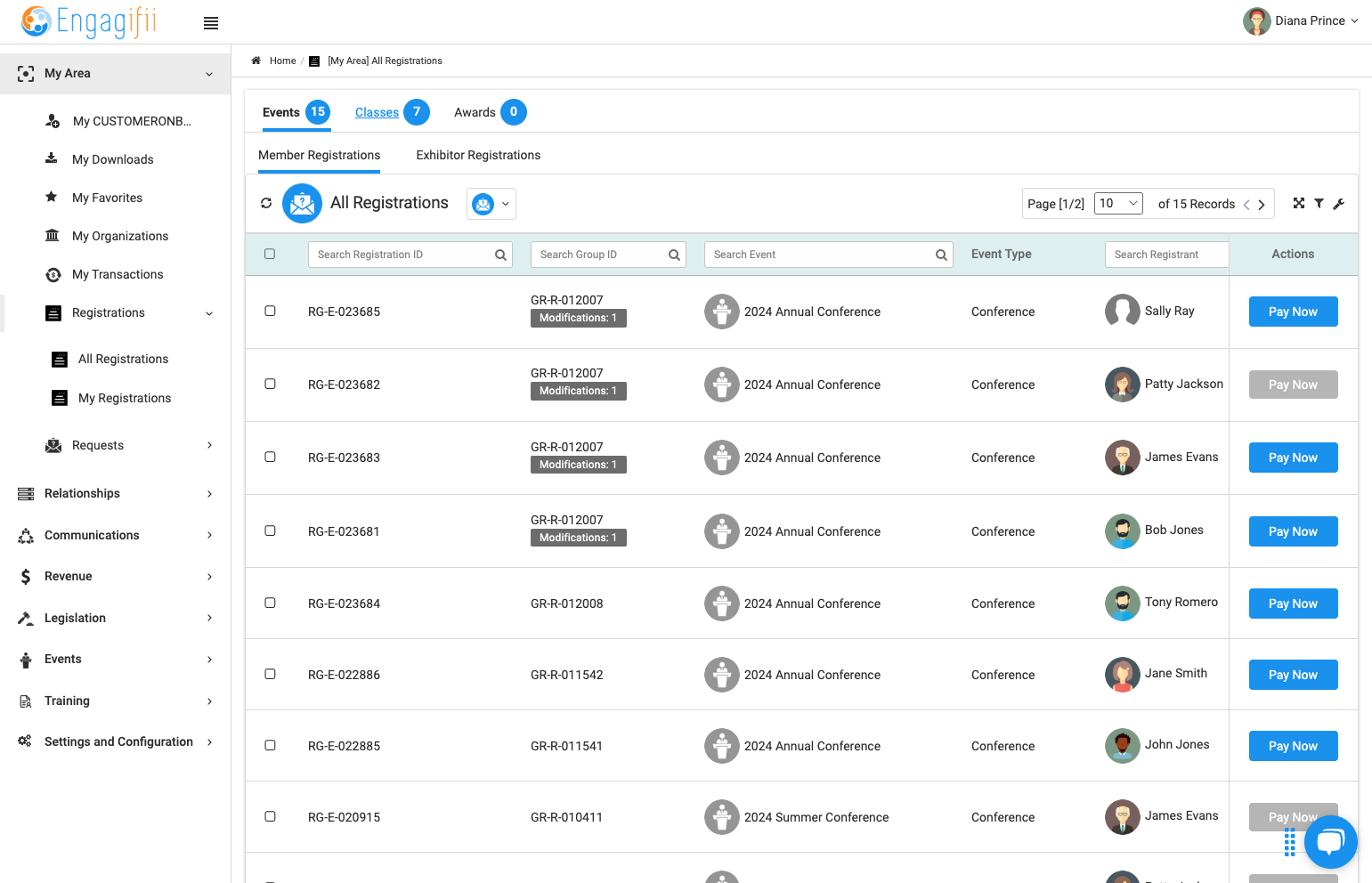Select checkbox for RG-E-023682
This screenshot has height=883, width=1372.
click(270, 384)
